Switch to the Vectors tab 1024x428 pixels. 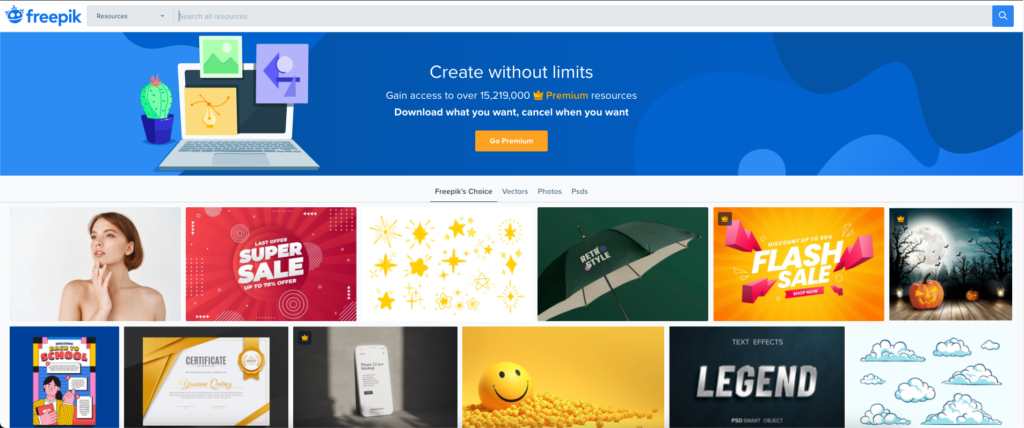point(515,191)
